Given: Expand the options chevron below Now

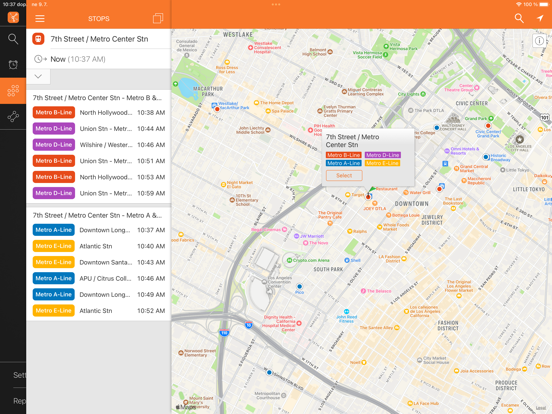Looking at the screenshot, I should (38, 76).
